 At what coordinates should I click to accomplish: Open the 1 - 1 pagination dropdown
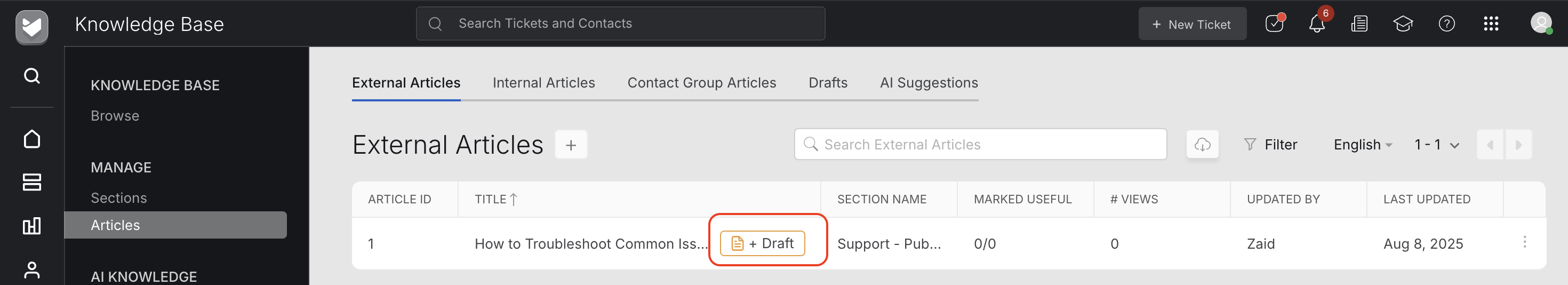point(1436,145)
